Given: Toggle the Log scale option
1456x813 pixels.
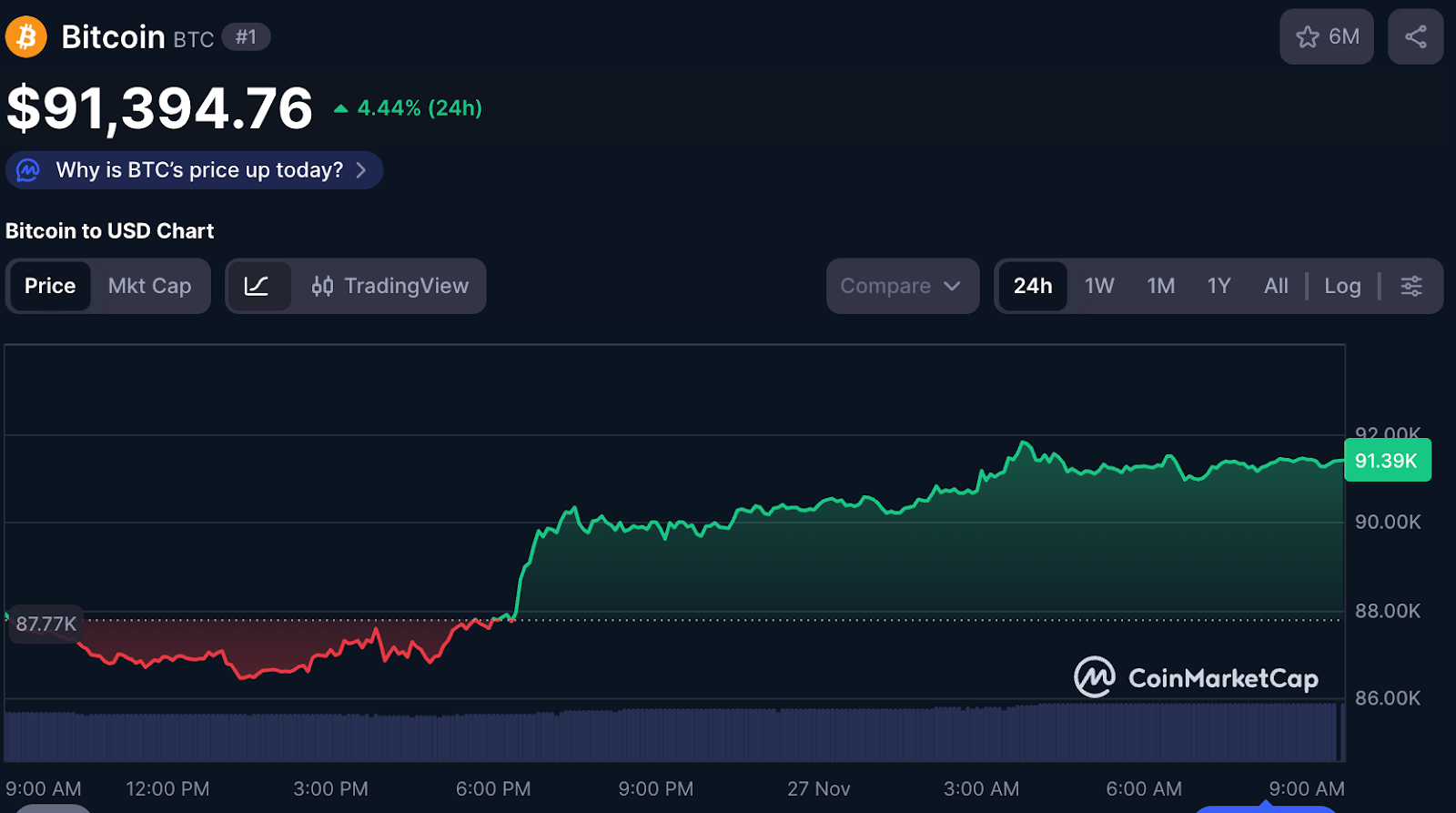Looking at the screenshot, I should (1342, 286).
